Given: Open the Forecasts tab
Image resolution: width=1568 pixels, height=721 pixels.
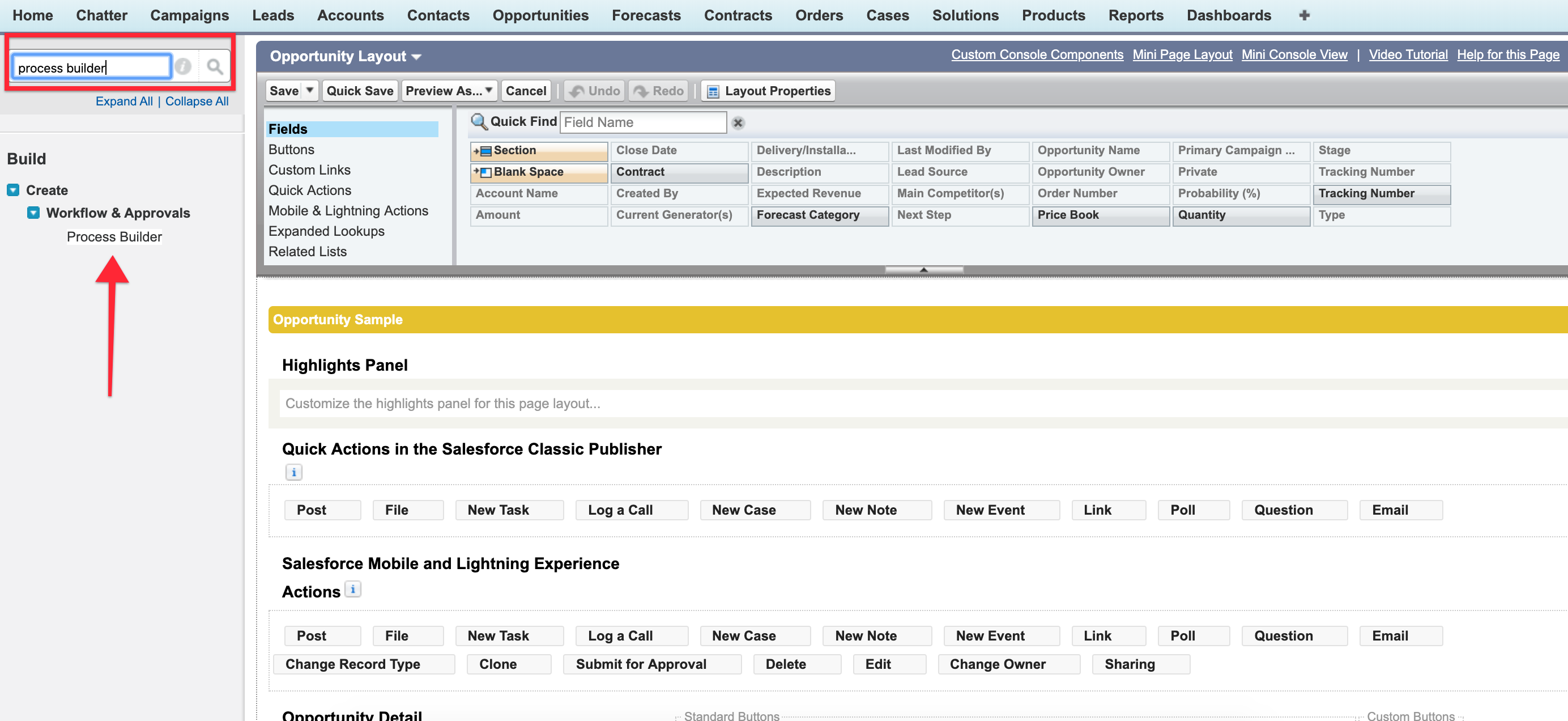Looking at the screenshot, I should click(646, 15).
